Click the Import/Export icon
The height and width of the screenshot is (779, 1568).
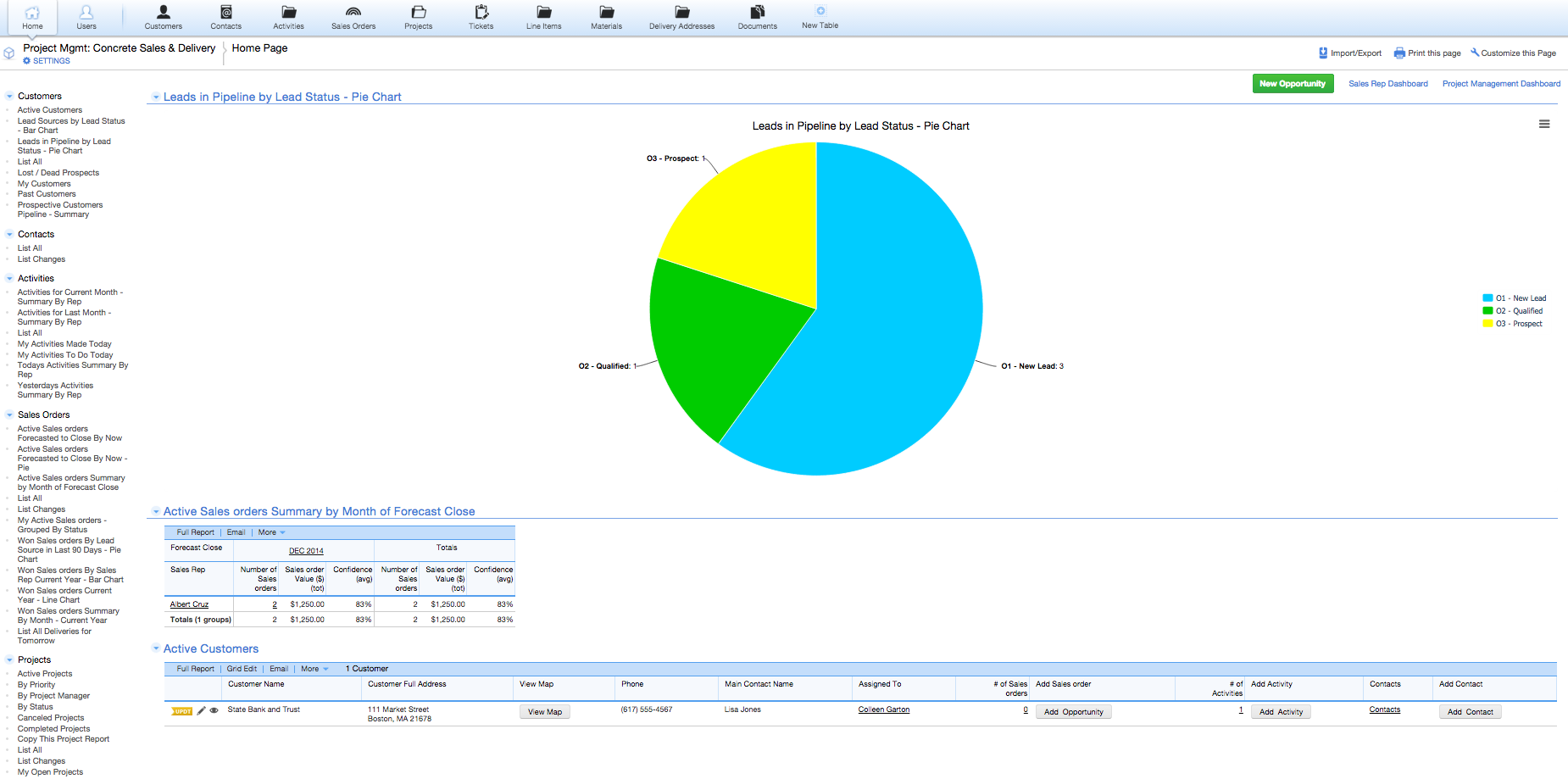tap(1323, 53)
